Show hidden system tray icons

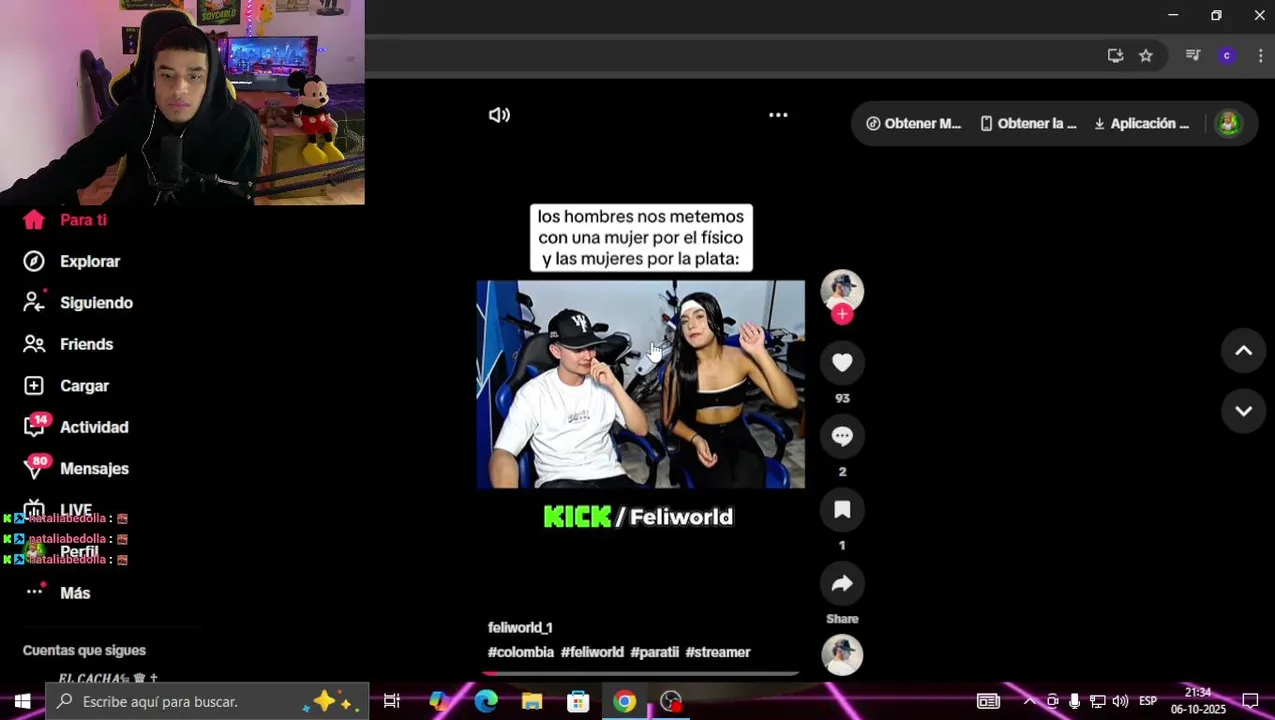coord(1029,701)
